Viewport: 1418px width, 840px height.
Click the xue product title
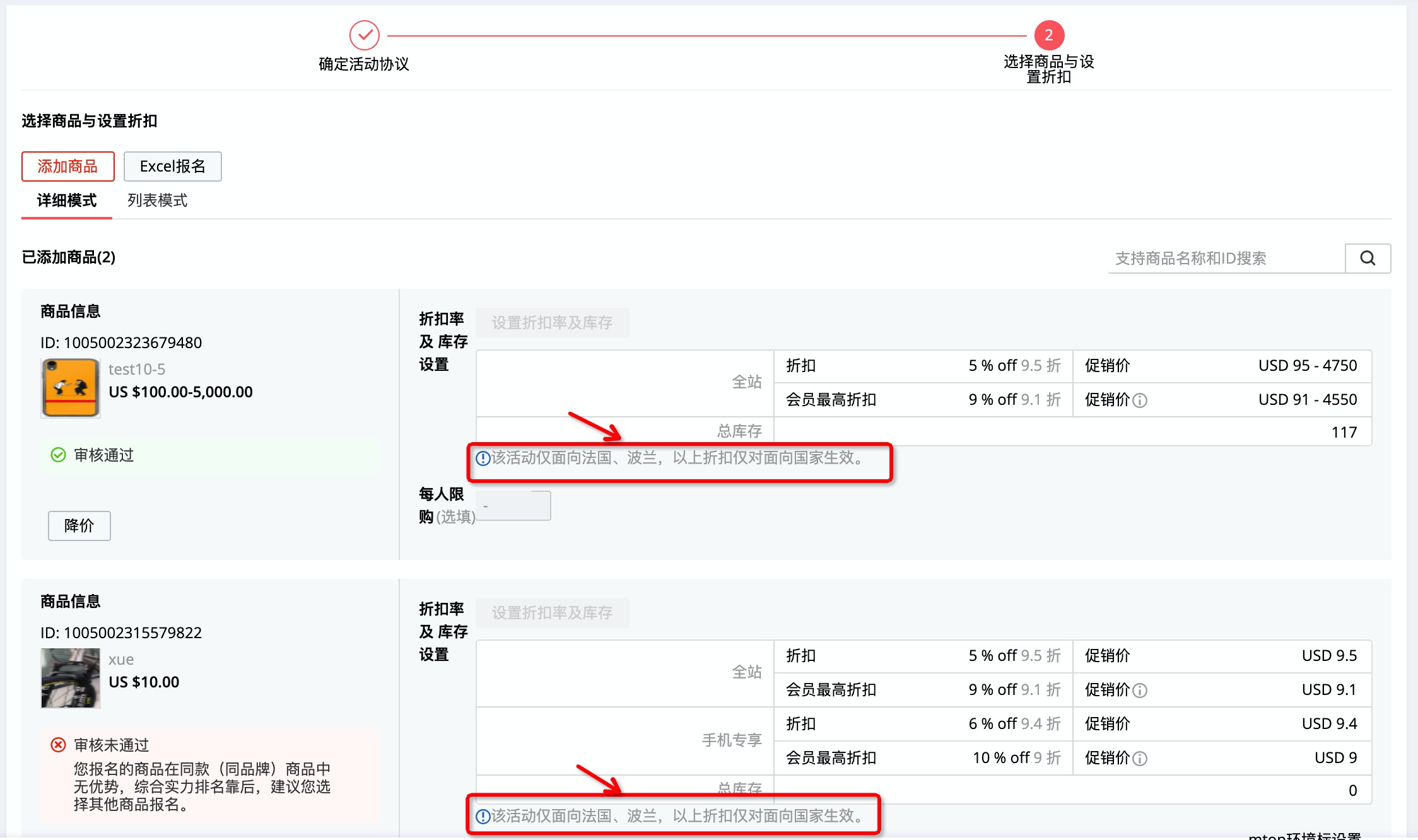(121, 660)
